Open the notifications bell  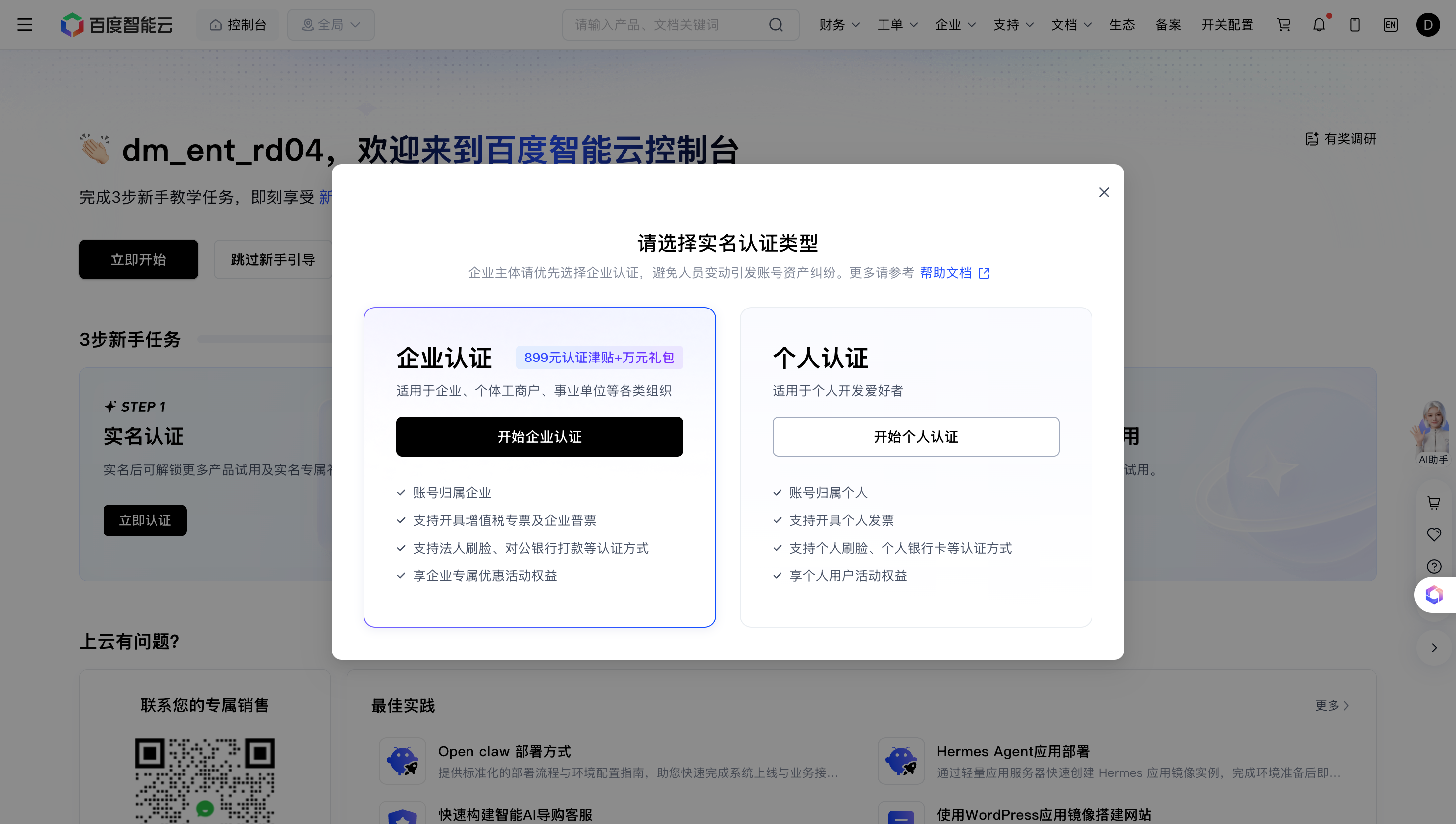(1319, 25)
